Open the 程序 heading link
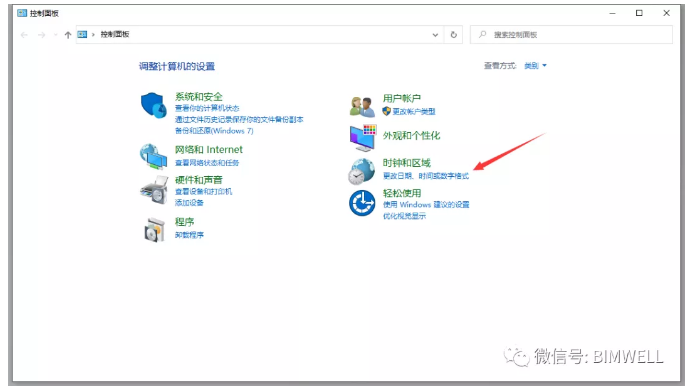699x392 pixels. tap(185, 222)
